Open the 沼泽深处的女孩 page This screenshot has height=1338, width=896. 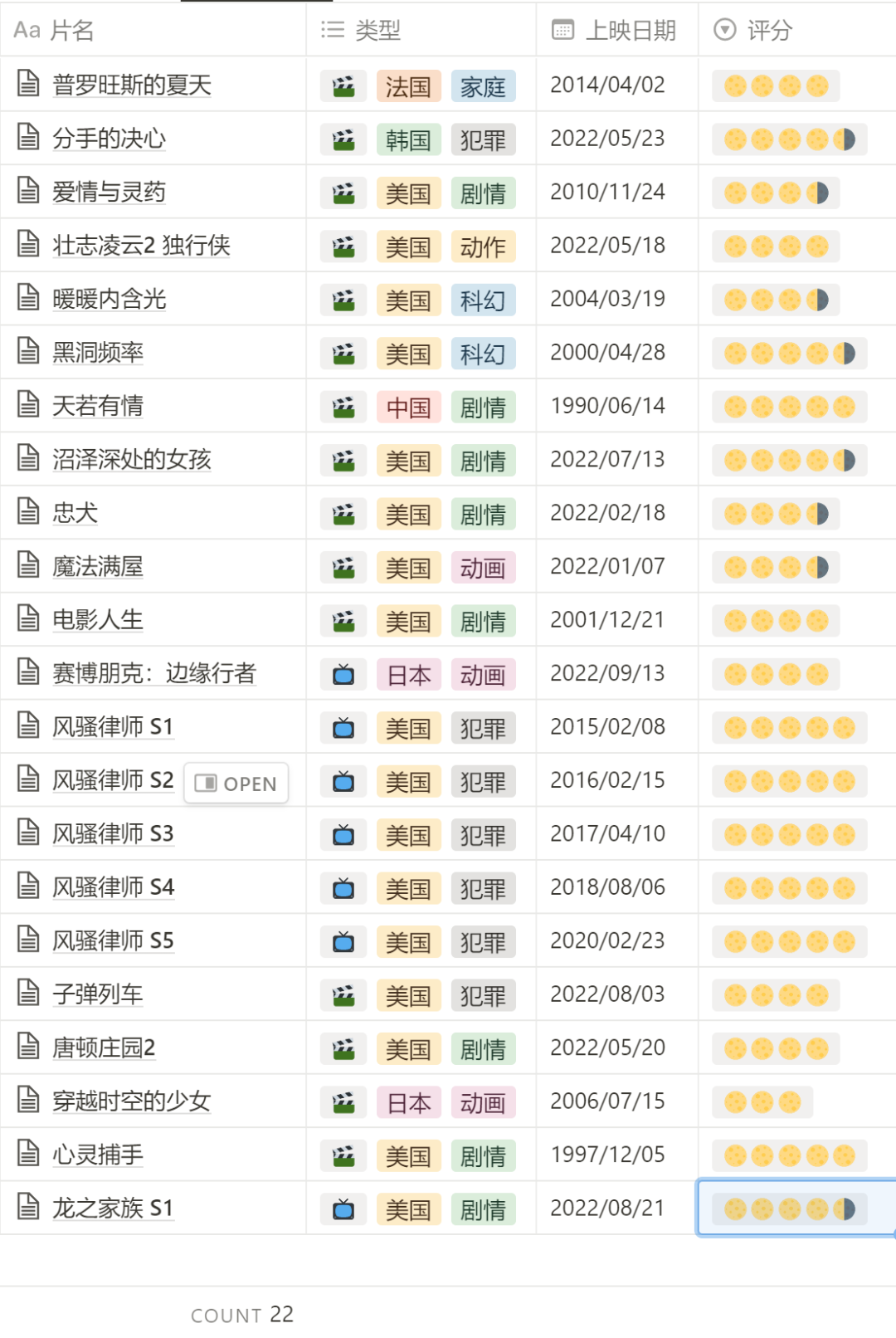click(x=132, y=459)
